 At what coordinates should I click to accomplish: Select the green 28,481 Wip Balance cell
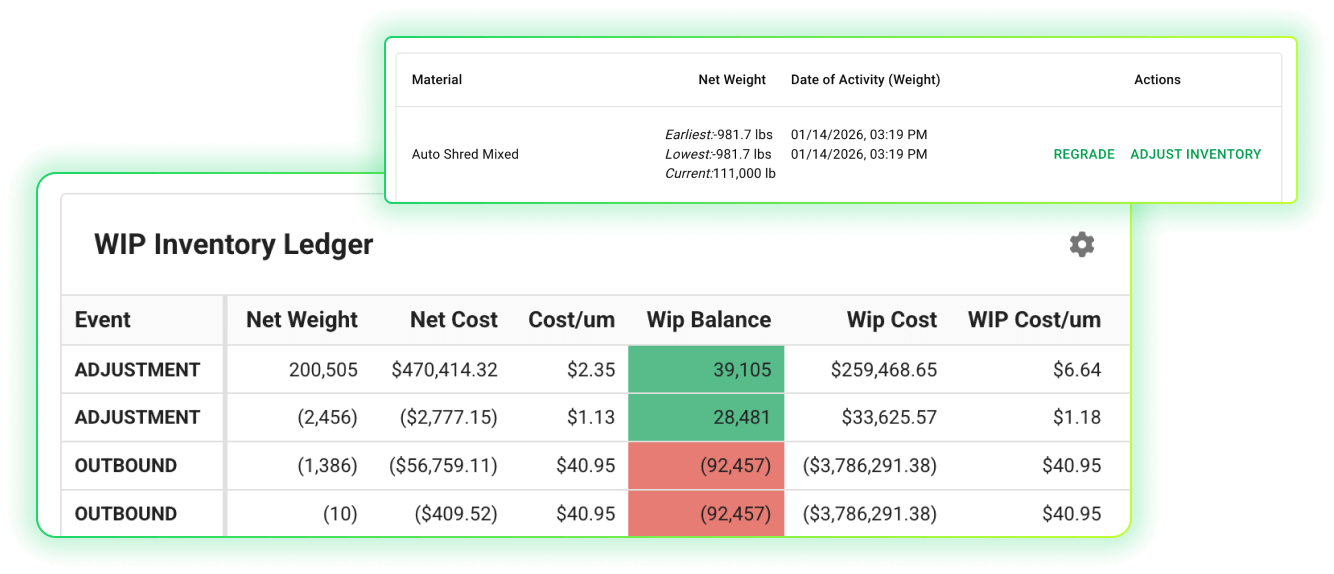[706, 418]
